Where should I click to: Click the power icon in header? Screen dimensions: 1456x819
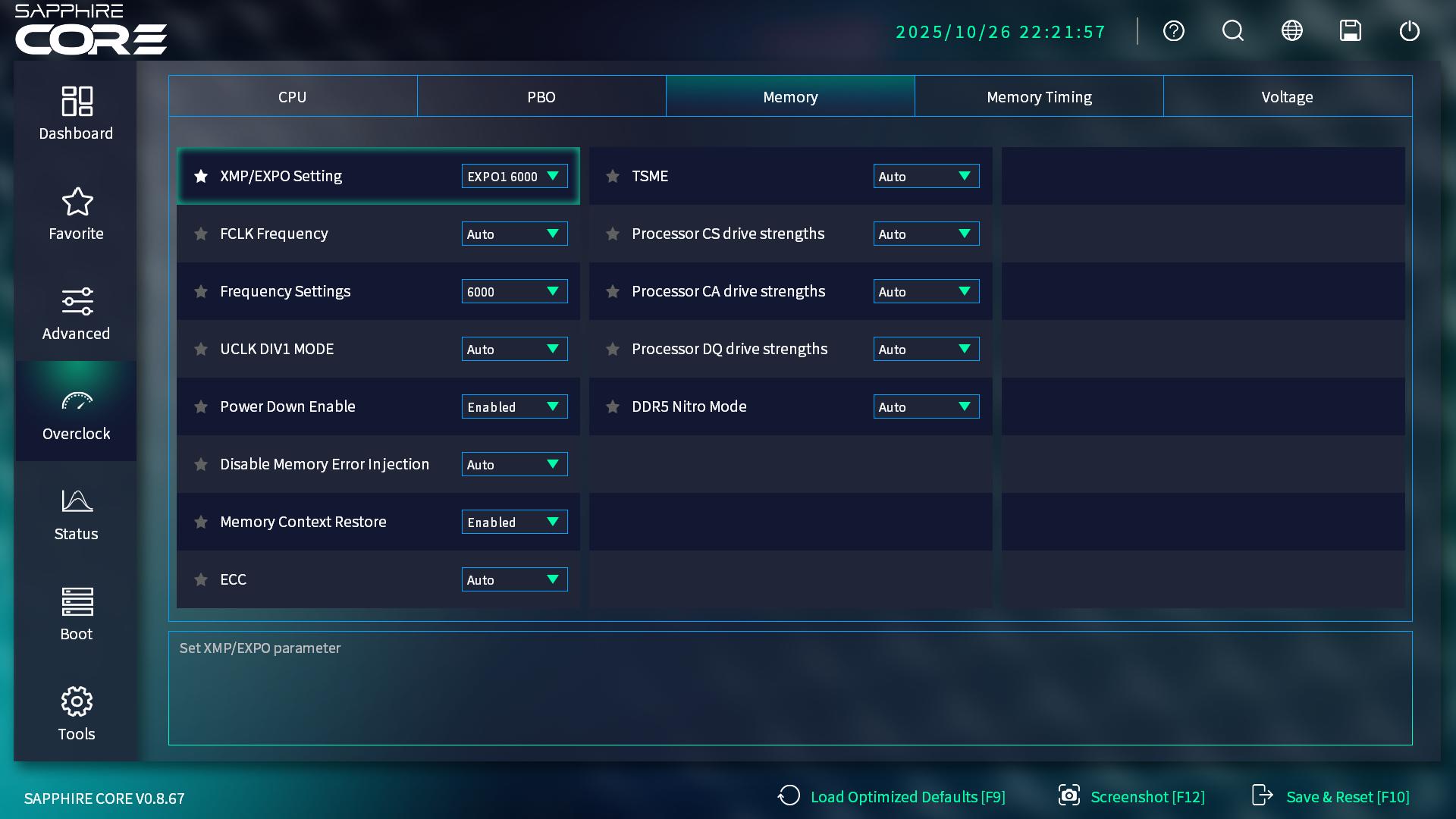click(1409, 31)
